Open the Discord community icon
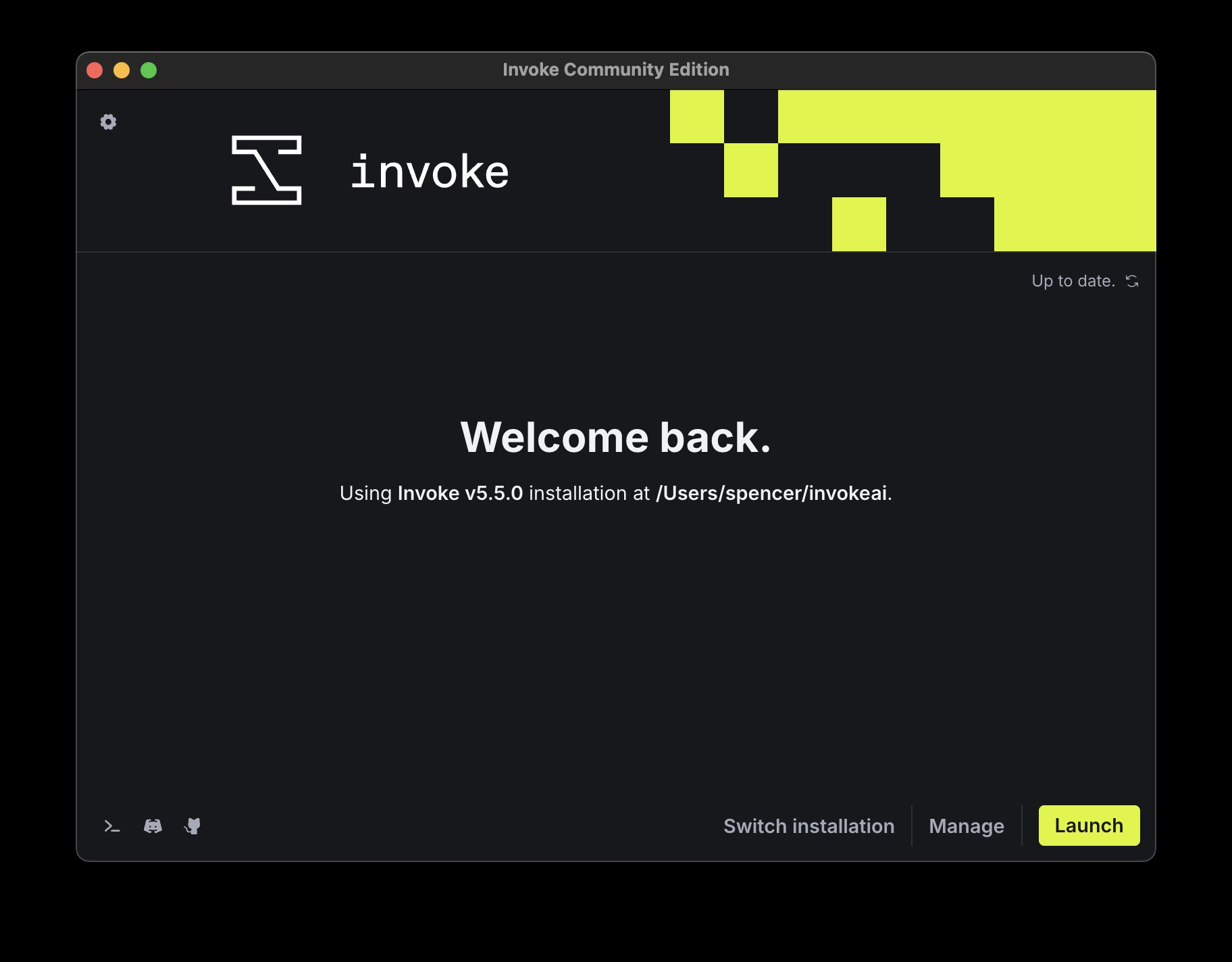 (x=153, y=826)
